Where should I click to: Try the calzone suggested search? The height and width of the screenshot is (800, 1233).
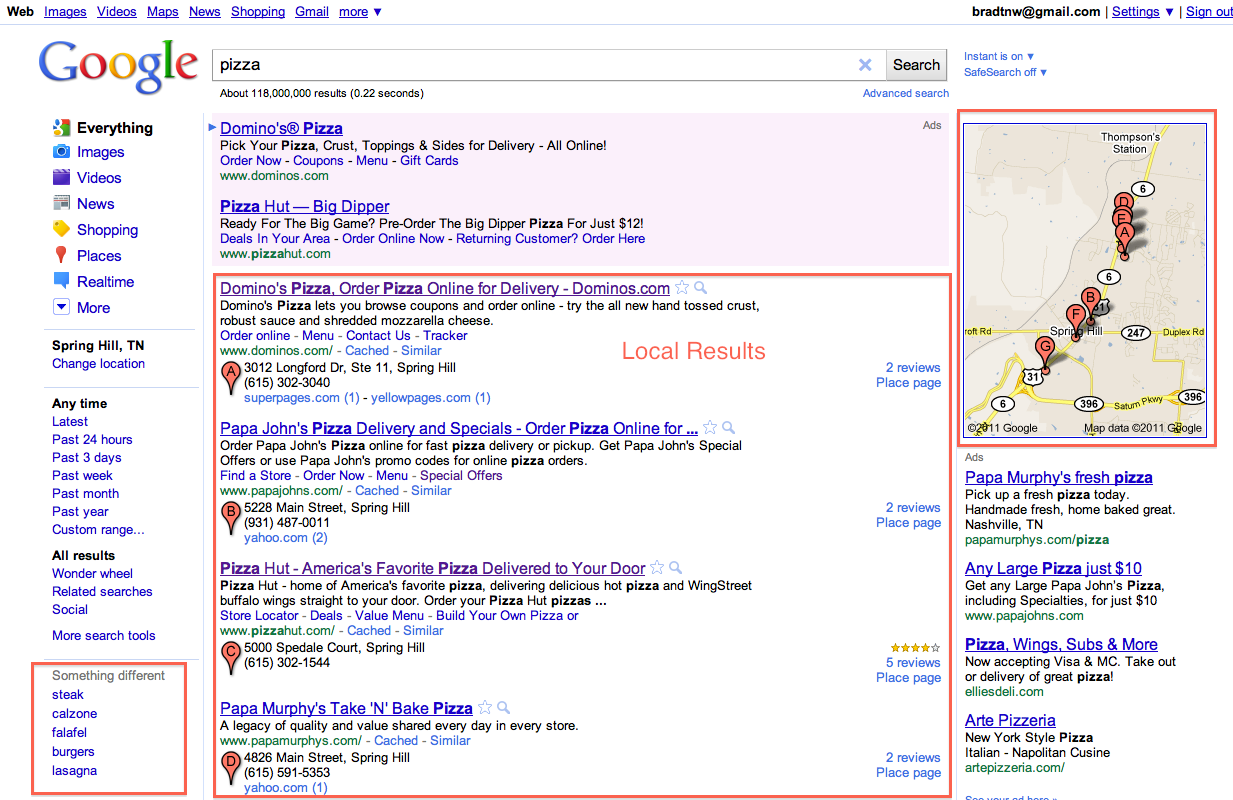[75, 714]
